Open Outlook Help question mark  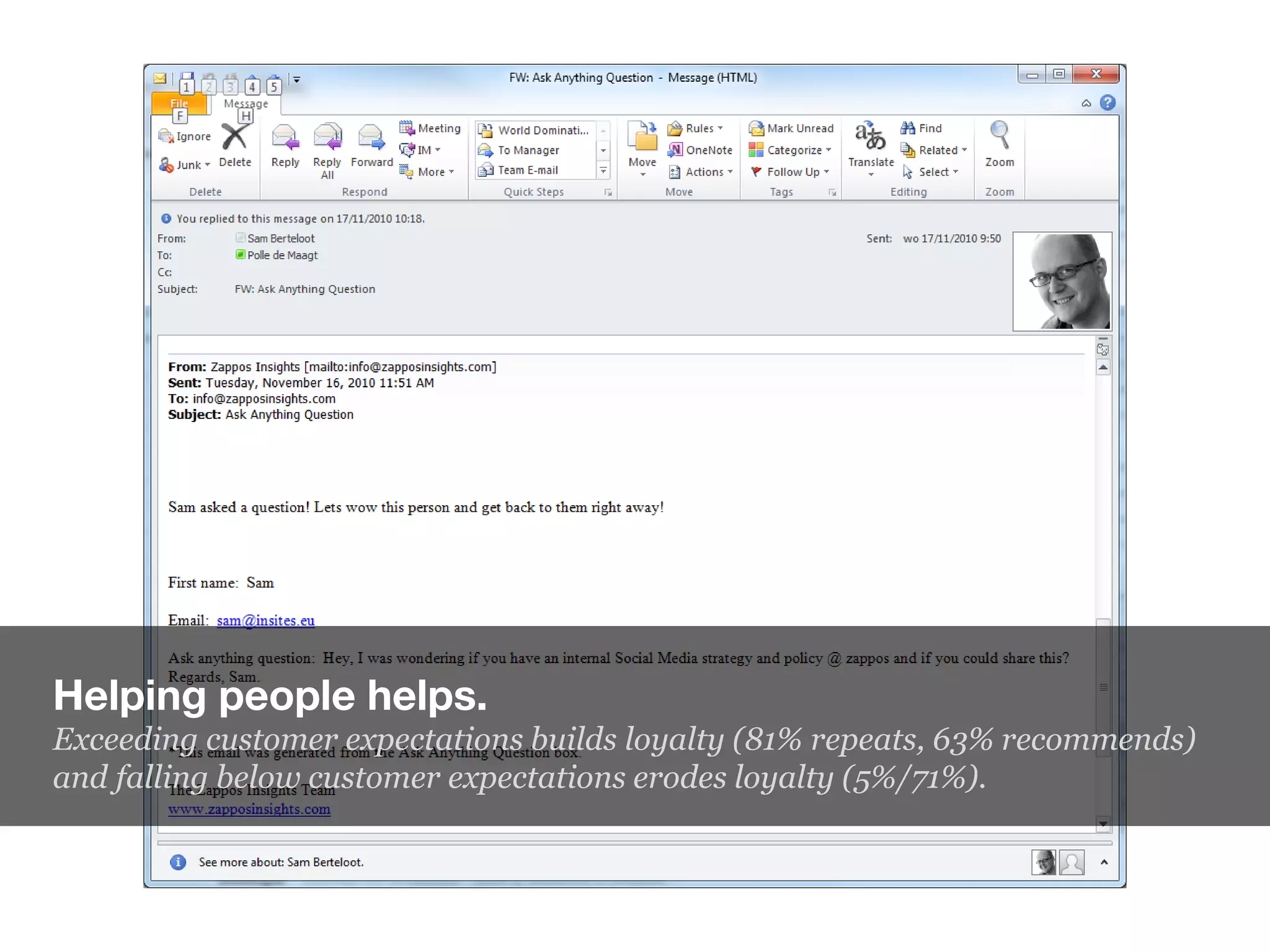pyautogui.click(x=1108, y=103)
